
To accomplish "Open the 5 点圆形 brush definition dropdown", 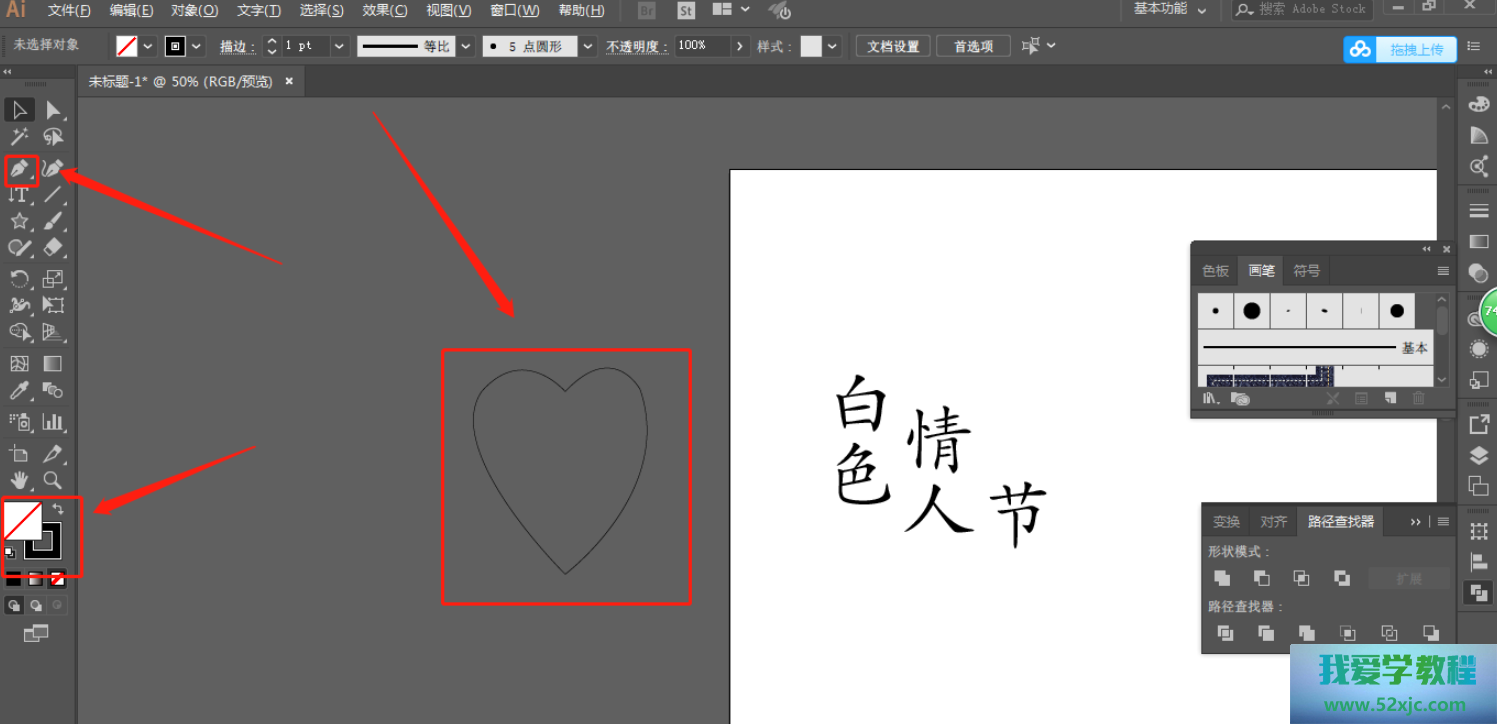I will [x=588, y=46].
